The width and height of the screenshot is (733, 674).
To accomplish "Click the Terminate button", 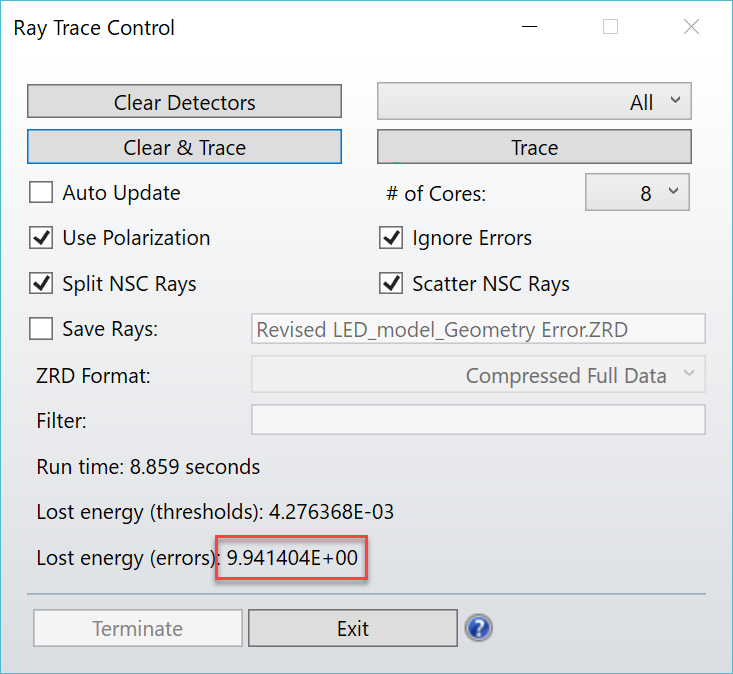I will (x=138, y=628).
